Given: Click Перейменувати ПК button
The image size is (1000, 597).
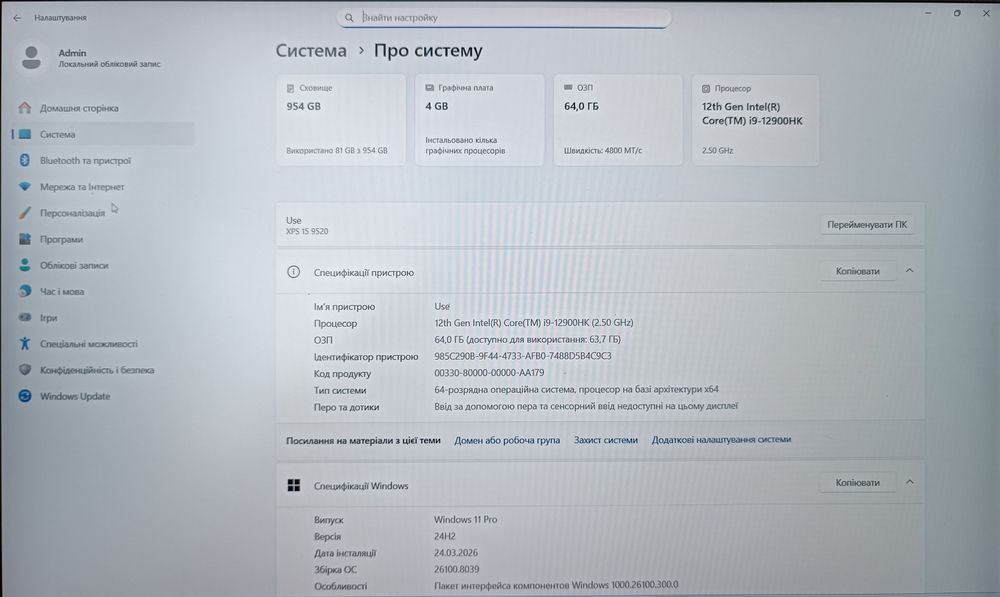Looking at the screenshot, I should tap(867, 225).
